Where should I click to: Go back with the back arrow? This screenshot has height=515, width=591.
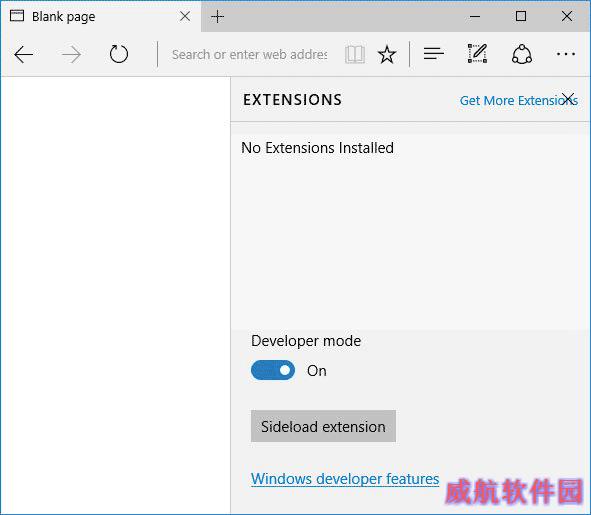(x=23, y=55)
